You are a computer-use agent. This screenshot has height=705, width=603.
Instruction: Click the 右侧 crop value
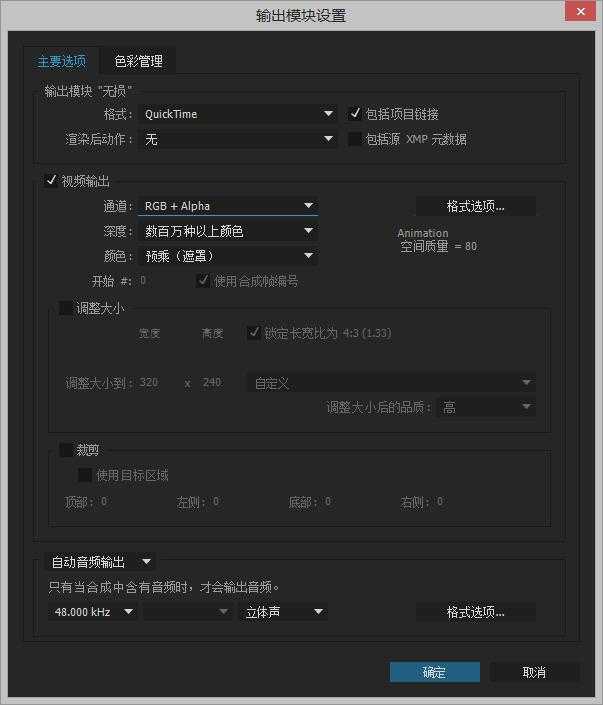[440, 501]
